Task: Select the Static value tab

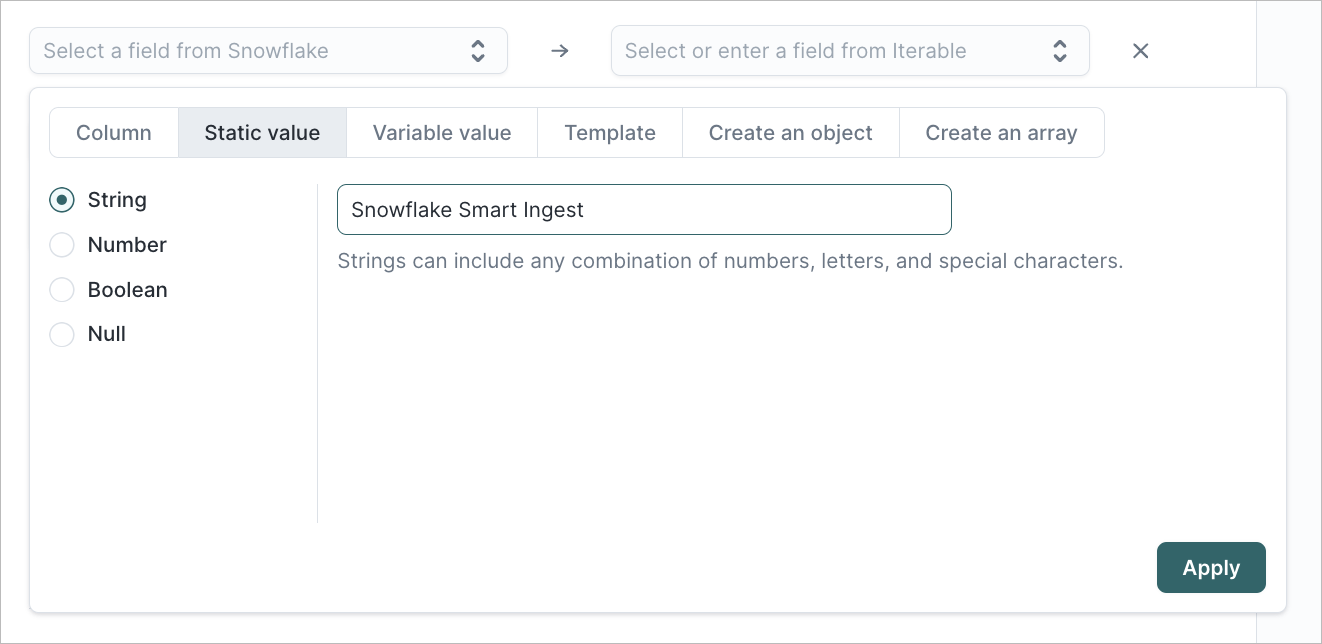Action: 262,133
